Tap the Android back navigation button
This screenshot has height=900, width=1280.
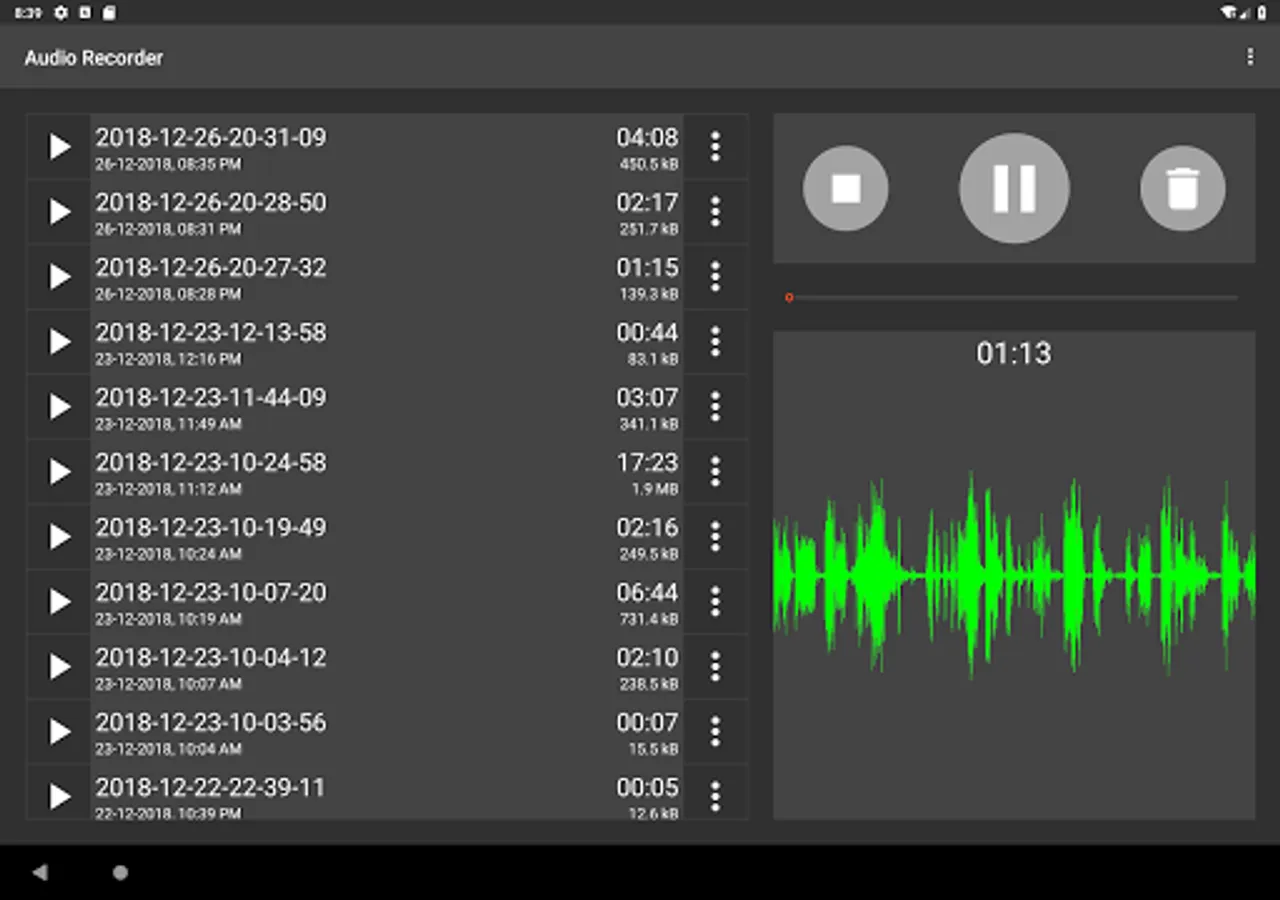click(40, 872)
